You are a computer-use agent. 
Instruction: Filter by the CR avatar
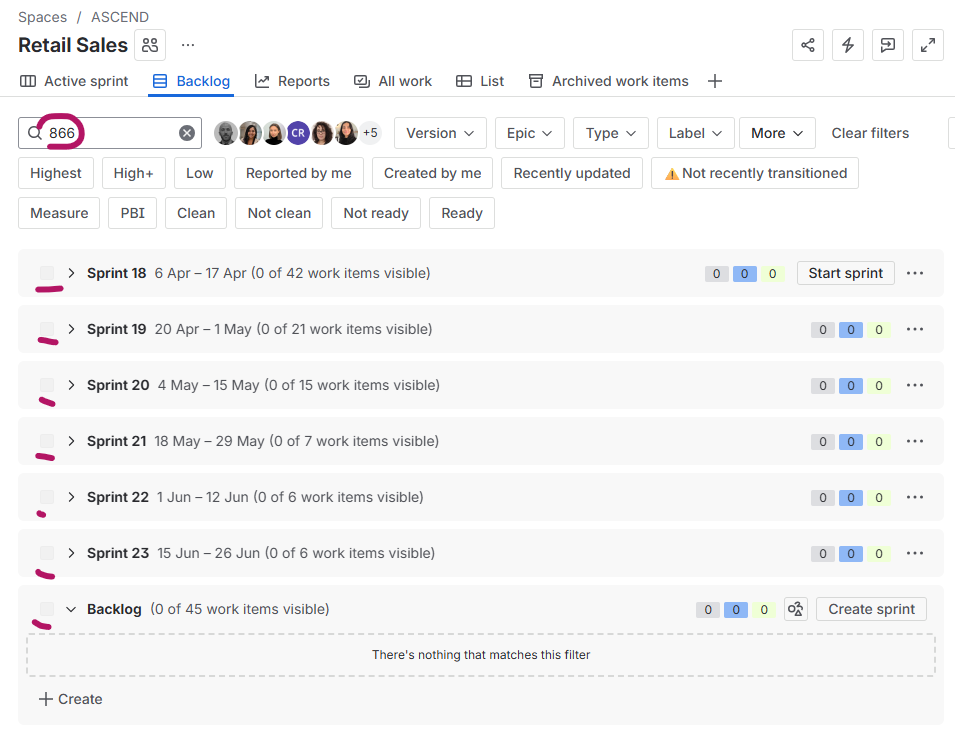298,133
